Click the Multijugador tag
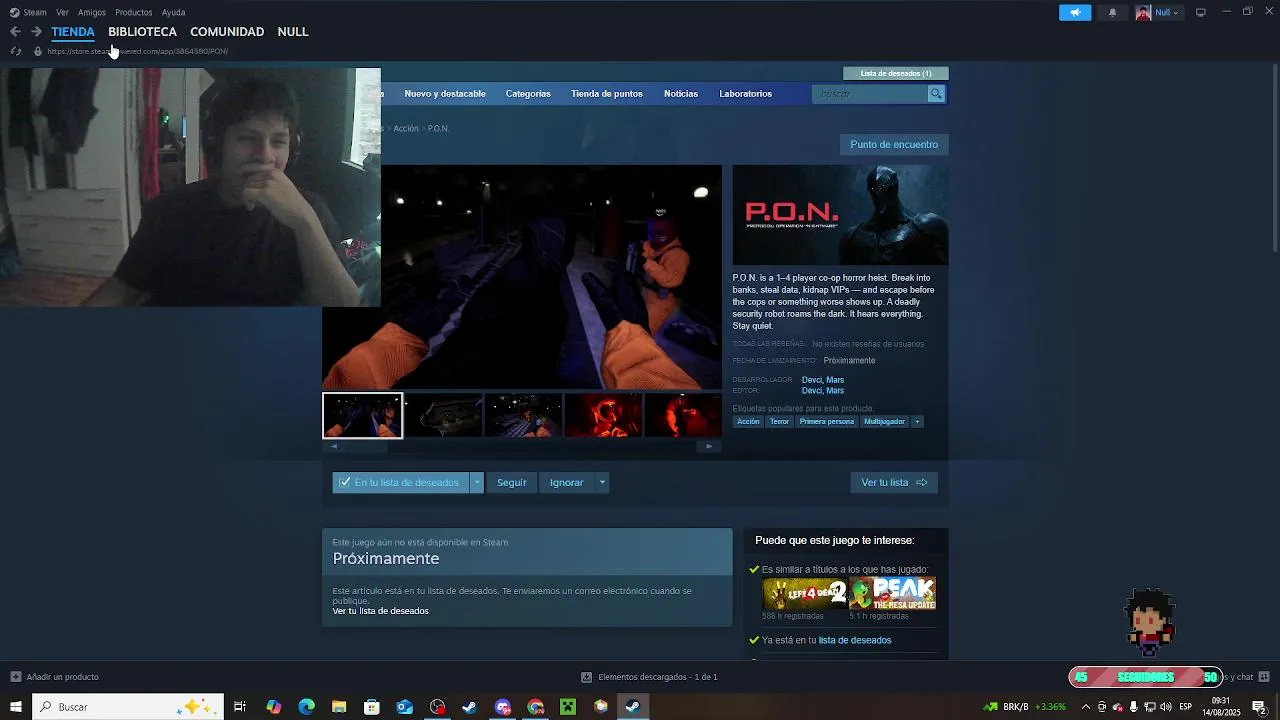Image resolution: width=1280 pixels, height=720 pixels. coord(884,422)
